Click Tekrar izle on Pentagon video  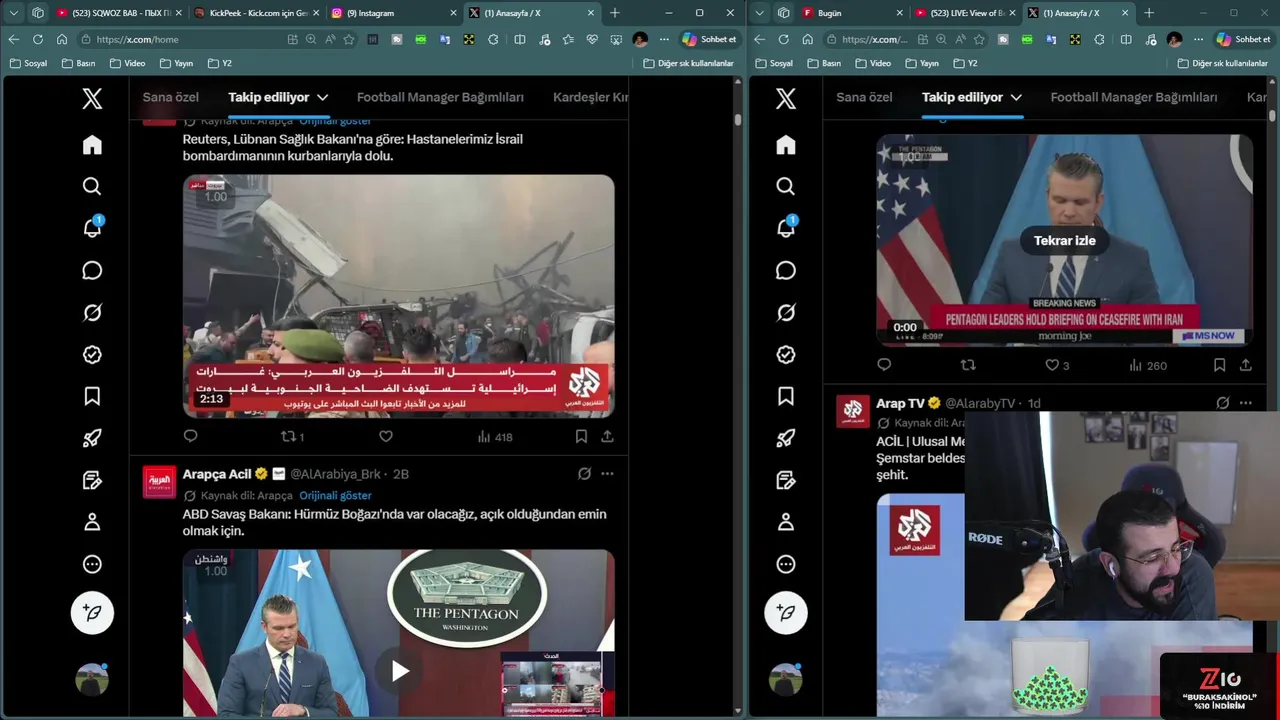1064,241
